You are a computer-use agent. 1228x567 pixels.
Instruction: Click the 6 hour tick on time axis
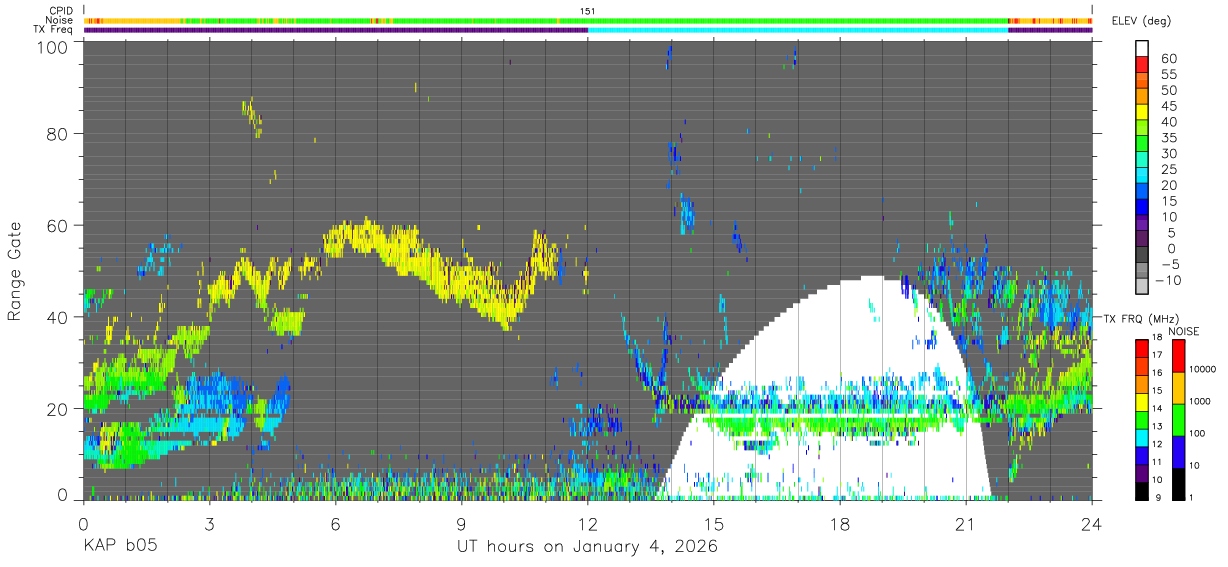coord(335,523)
